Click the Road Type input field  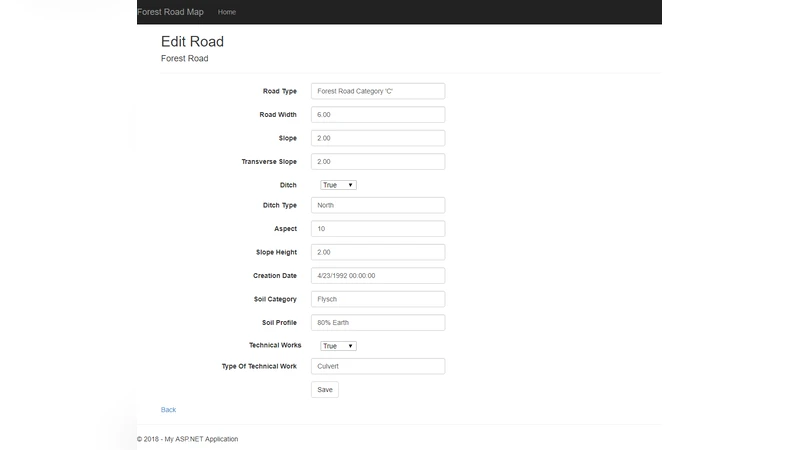pyautogui.click(x=377, y=91)
